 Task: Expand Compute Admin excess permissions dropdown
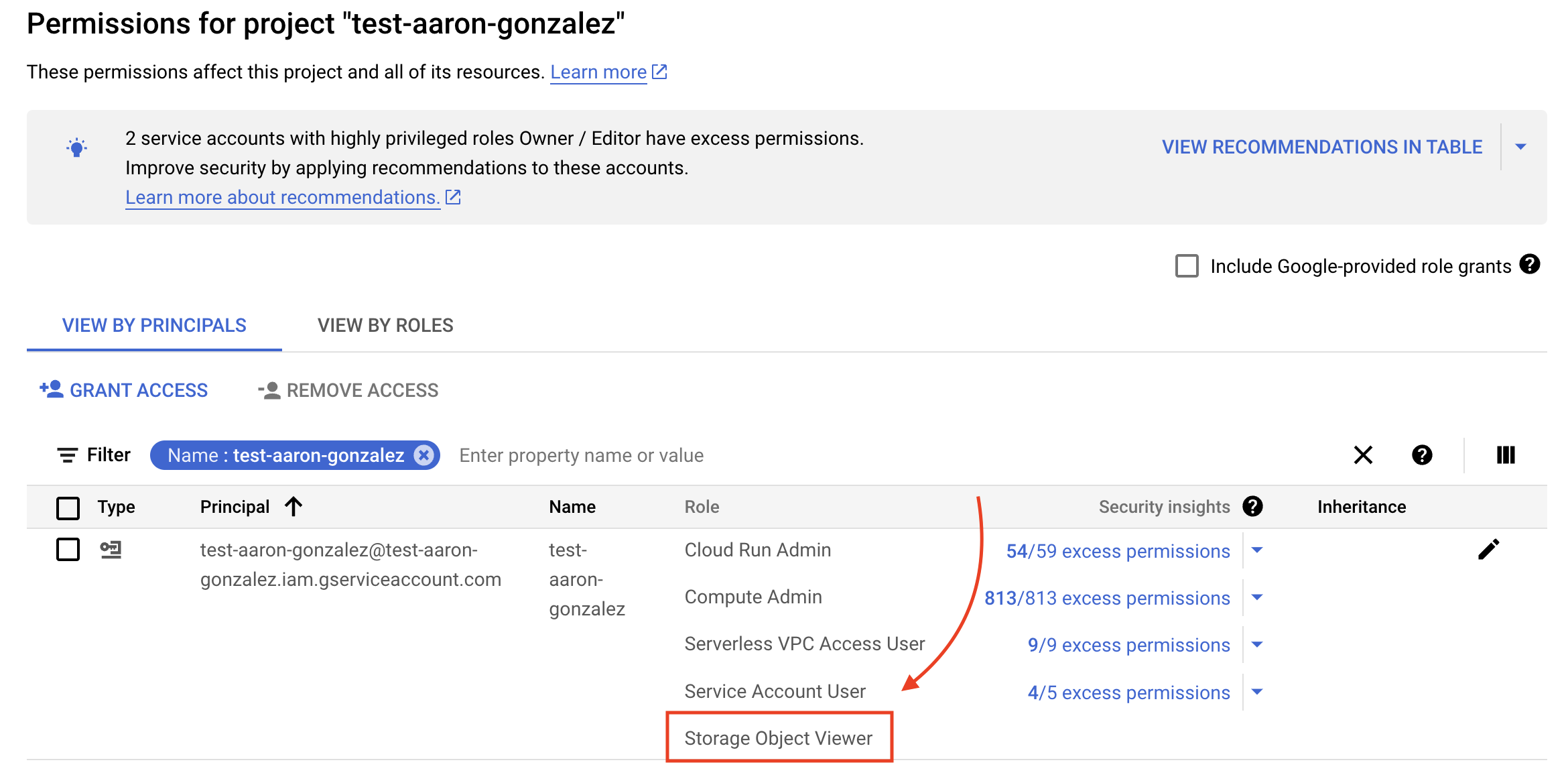click(x=1257, y=597)
